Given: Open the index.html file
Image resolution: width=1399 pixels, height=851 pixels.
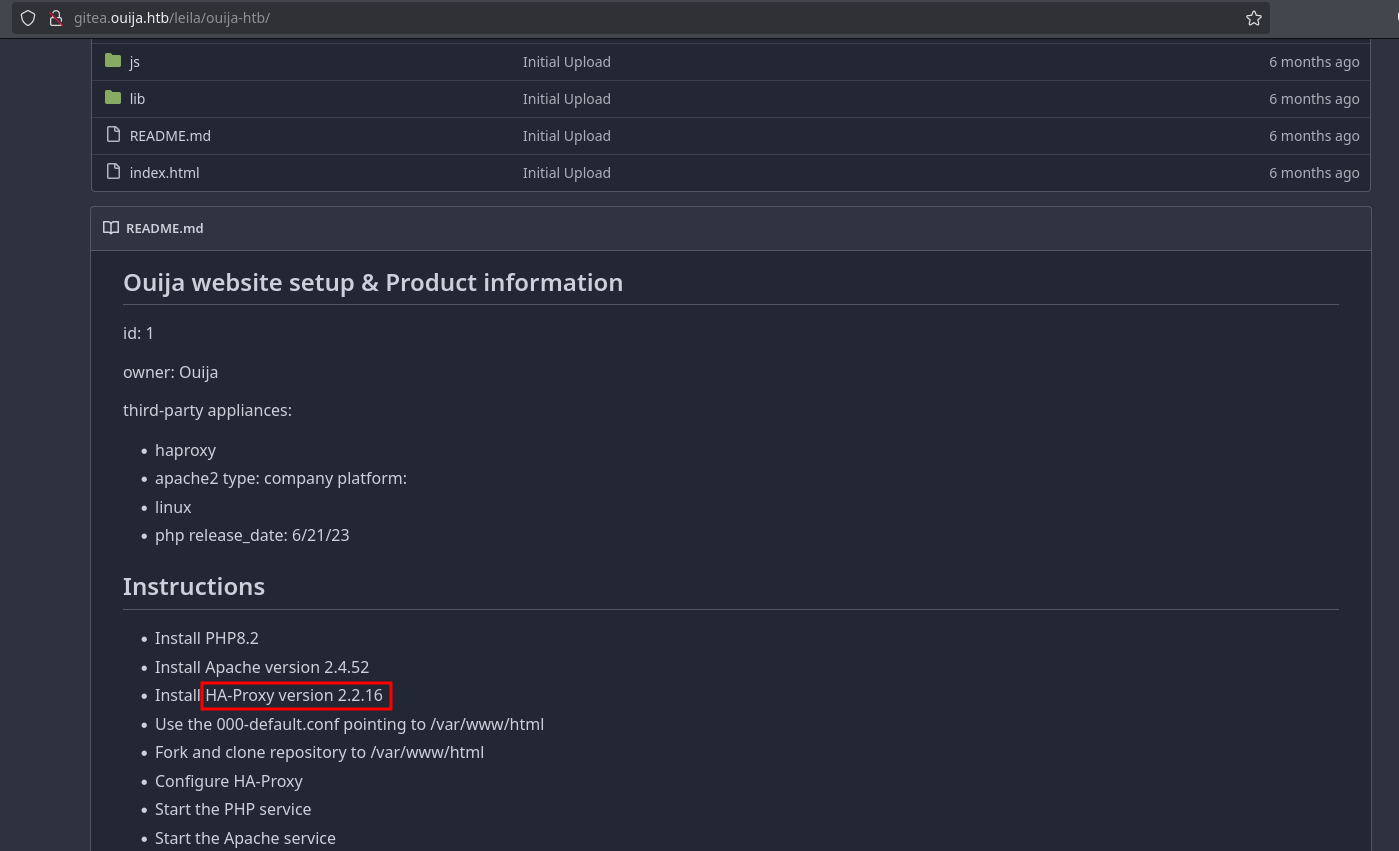Looking at the screenshot, I should tap(164, 173).
